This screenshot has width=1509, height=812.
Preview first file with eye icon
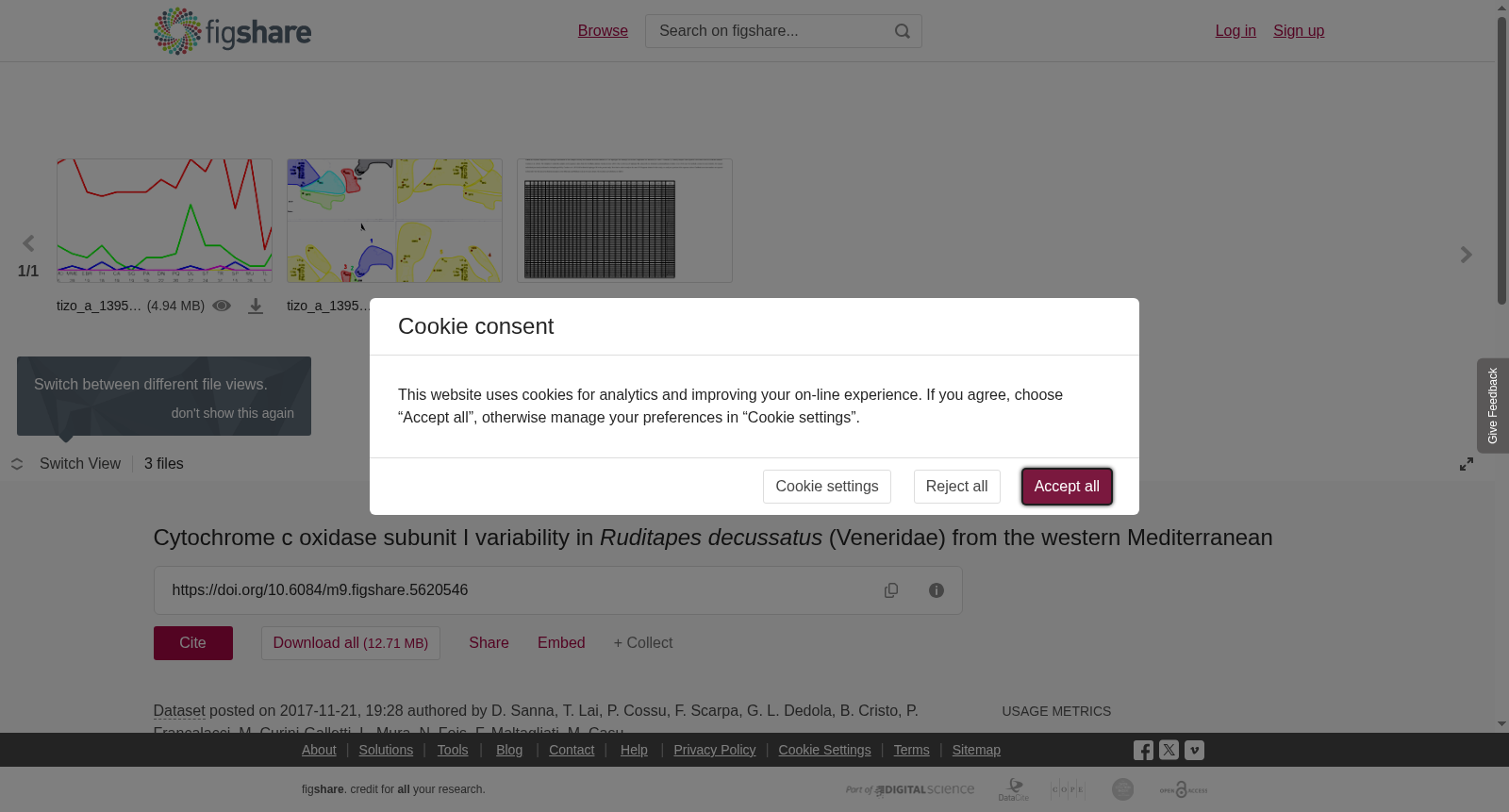pos(222,306)
